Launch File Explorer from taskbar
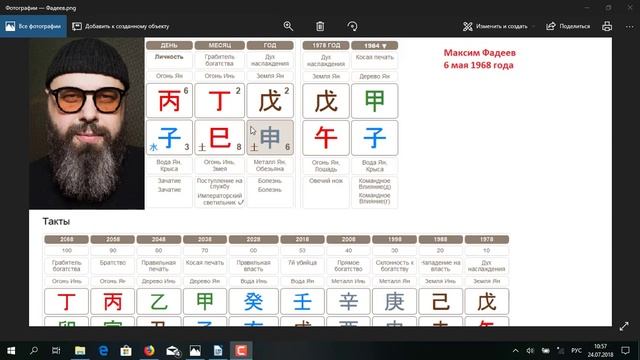This screenshot has width=640, height=360. tap(80, 351)
